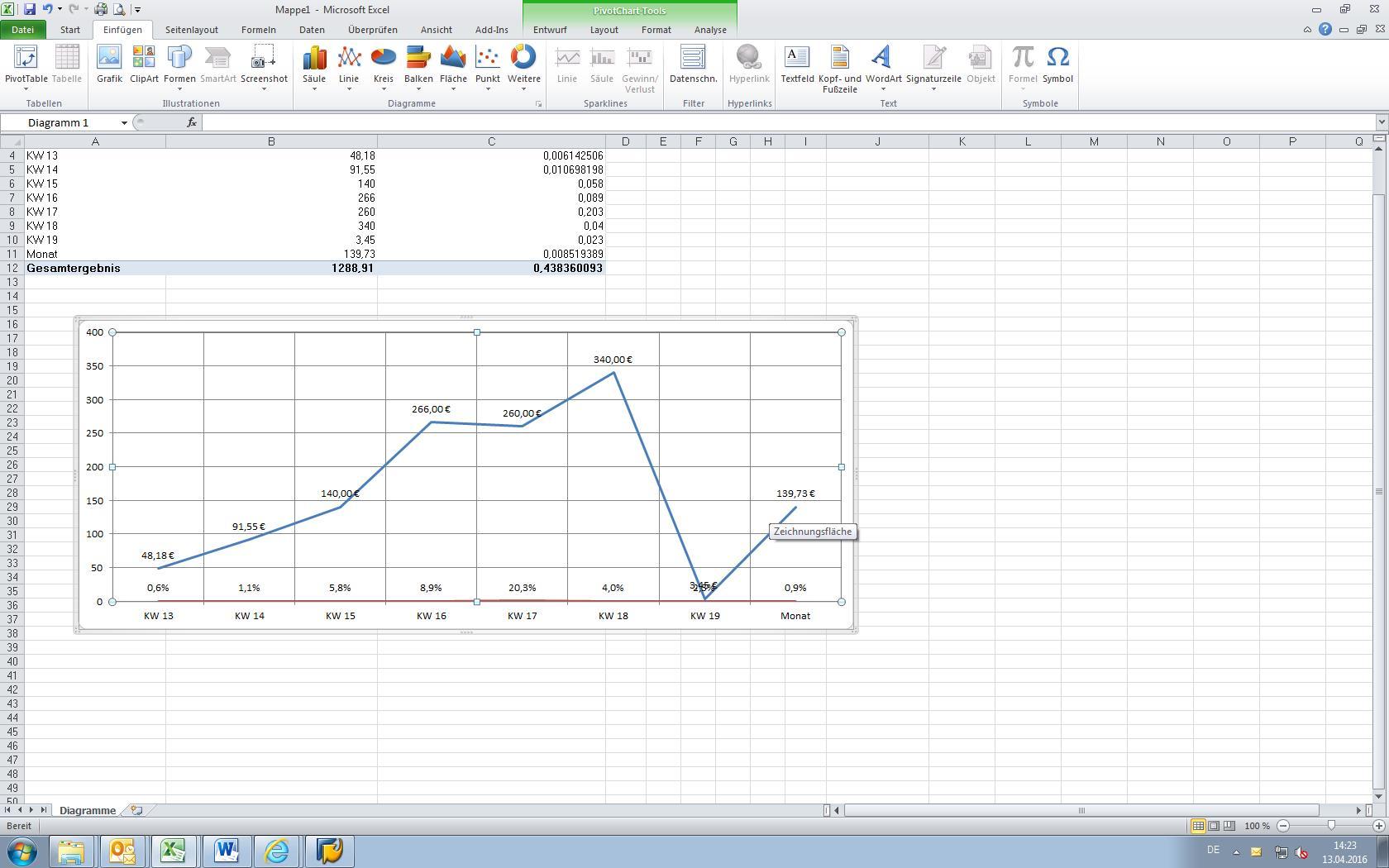The image size is (1389, 868).
Task: Choose the Balken bar chart type
Action: (418, 66)
